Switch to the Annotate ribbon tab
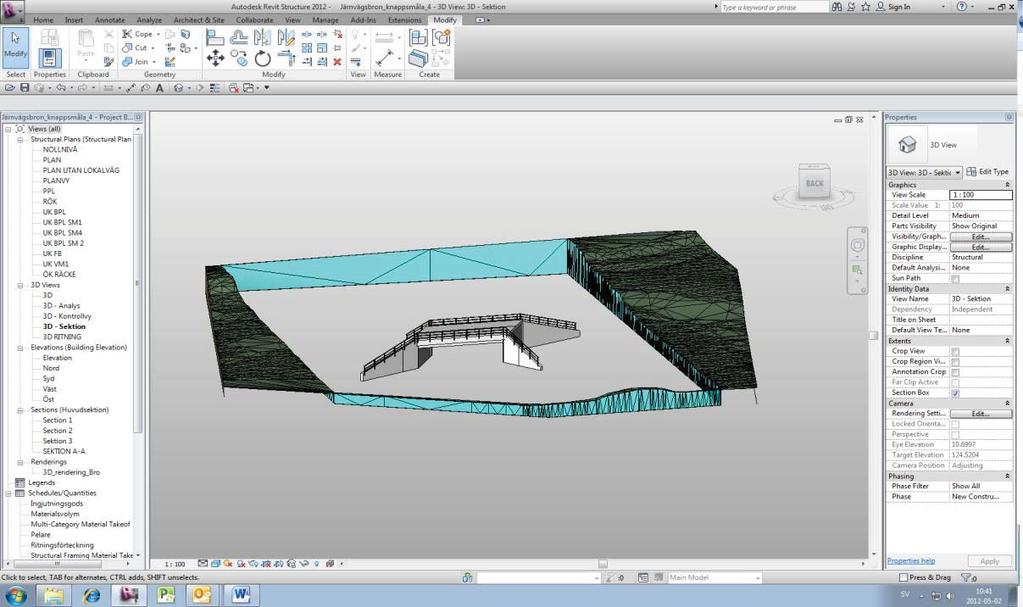Screen dimensions: 1023x607 click(110, 20)
